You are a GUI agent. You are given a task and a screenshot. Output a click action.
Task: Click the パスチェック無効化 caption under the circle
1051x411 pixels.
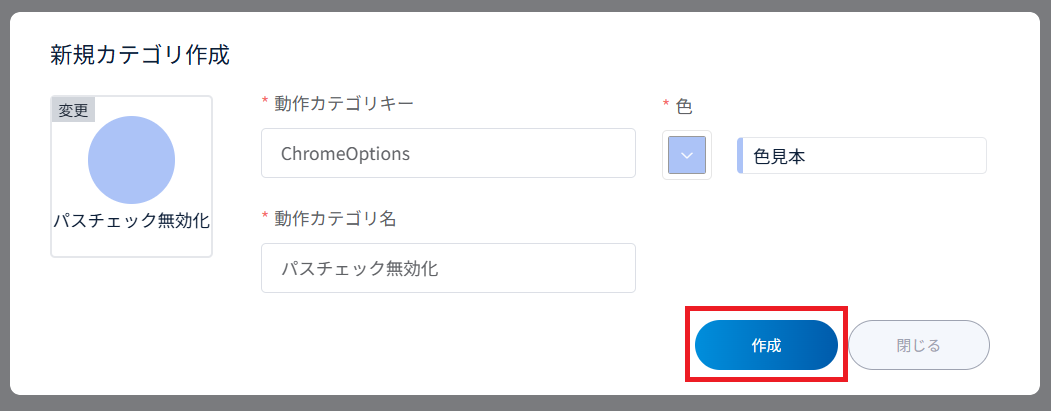(131, 220)
